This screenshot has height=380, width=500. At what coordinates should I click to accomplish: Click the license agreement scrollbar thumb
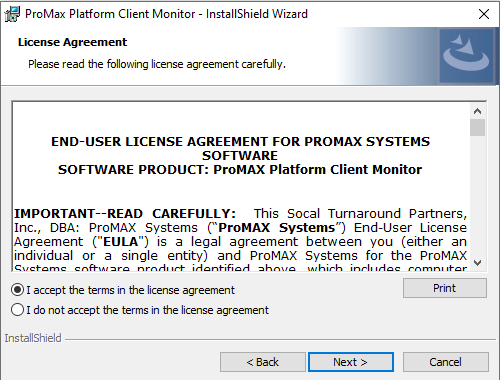coord(477,127)
